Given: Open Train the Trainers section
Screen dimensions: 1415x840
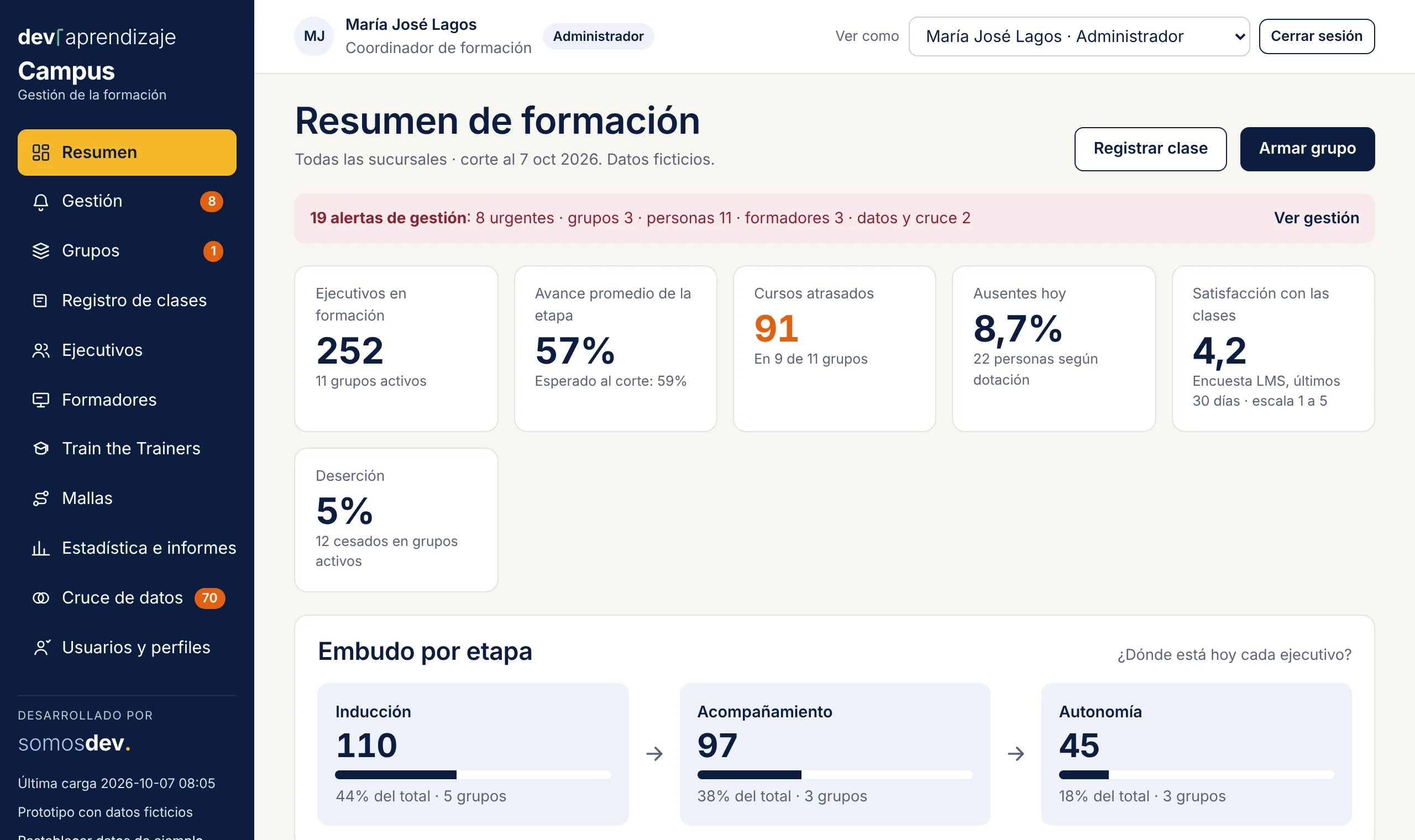Looking at the screenshot, I should click(x=127, y=449).
